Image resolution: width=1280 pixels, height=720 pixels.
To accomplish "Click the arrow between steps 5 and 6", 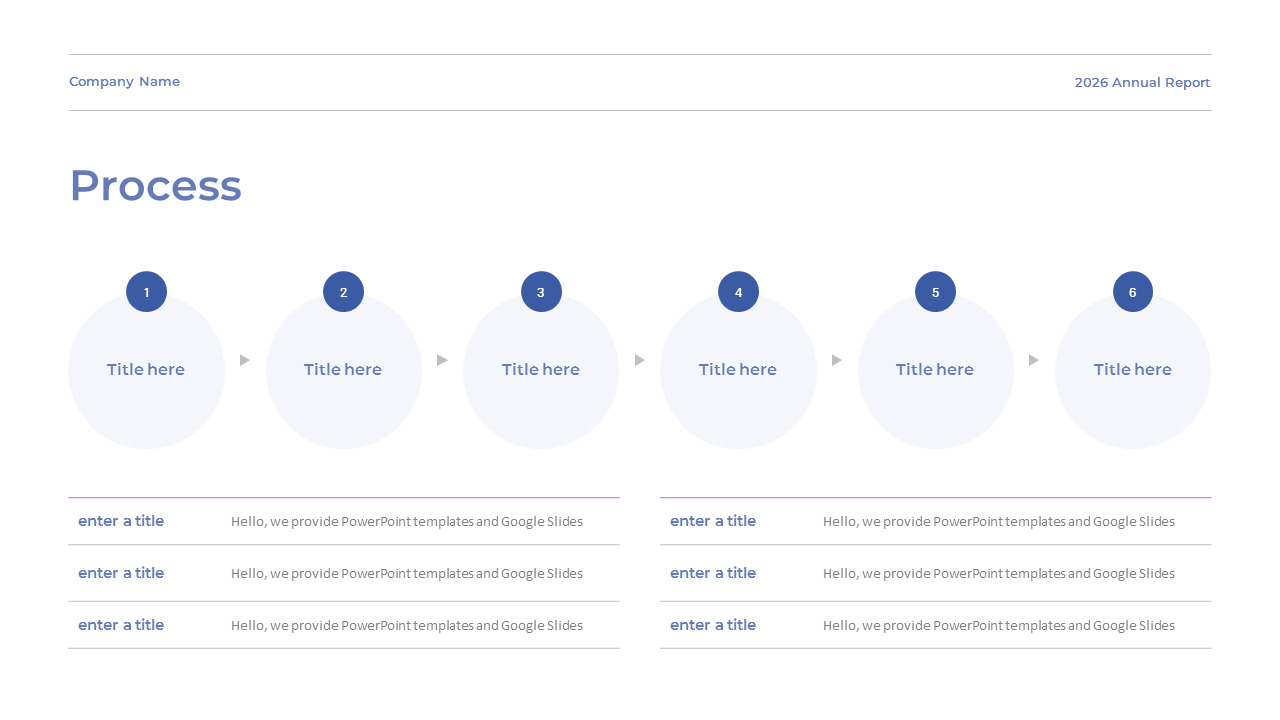I will 1034,360.
